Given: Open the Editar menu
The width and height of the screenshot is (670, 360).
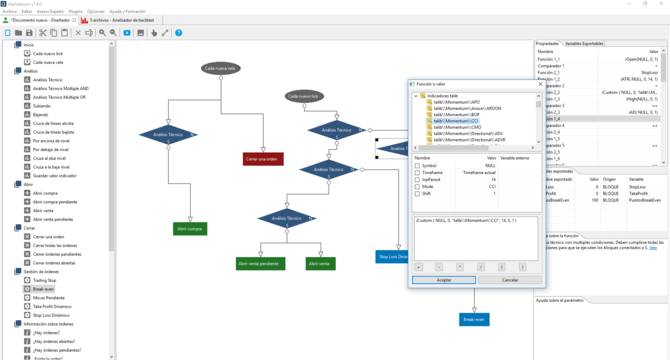Looking at the screenshot, I should pos(26,12).
